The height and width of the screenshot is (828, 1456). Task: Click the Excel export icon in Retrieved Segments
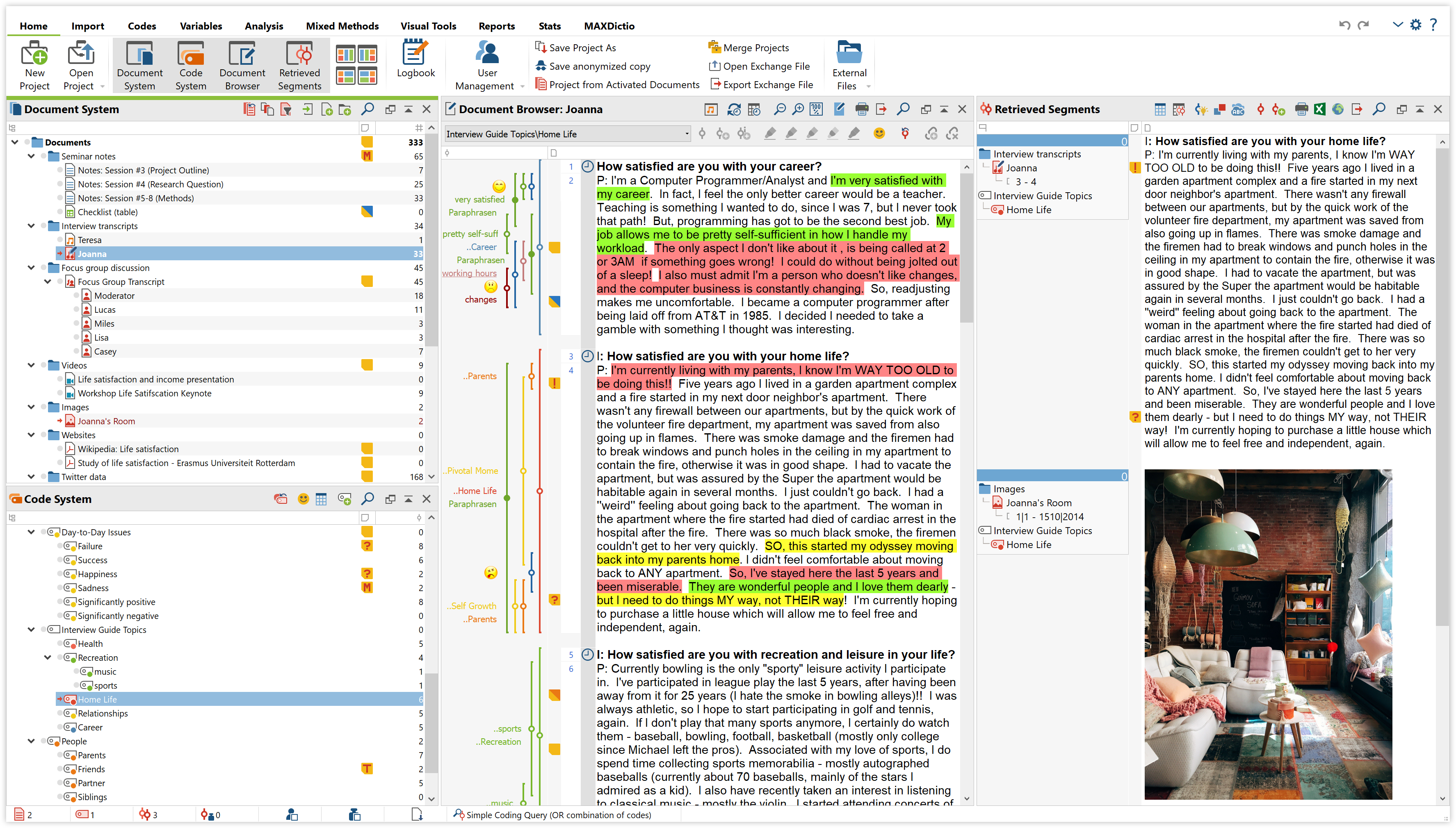[x=1319, y=109]
